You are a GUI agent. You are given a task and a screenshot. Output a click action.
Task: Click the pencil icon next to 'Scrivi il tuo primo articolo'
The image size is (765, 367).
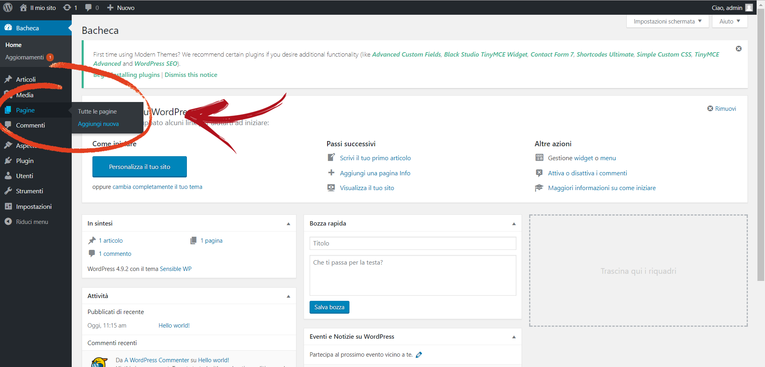(331, 158)
